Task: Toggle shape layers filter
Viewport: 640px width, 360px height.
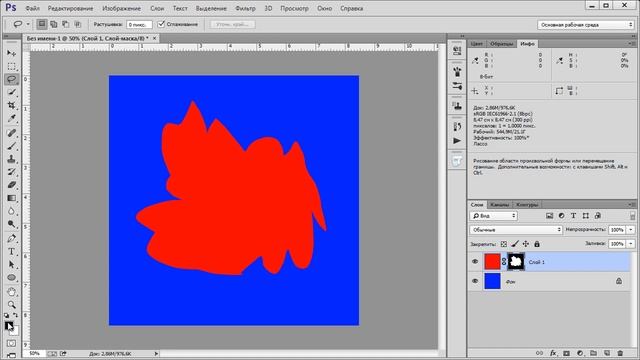Action: [586, 216]
